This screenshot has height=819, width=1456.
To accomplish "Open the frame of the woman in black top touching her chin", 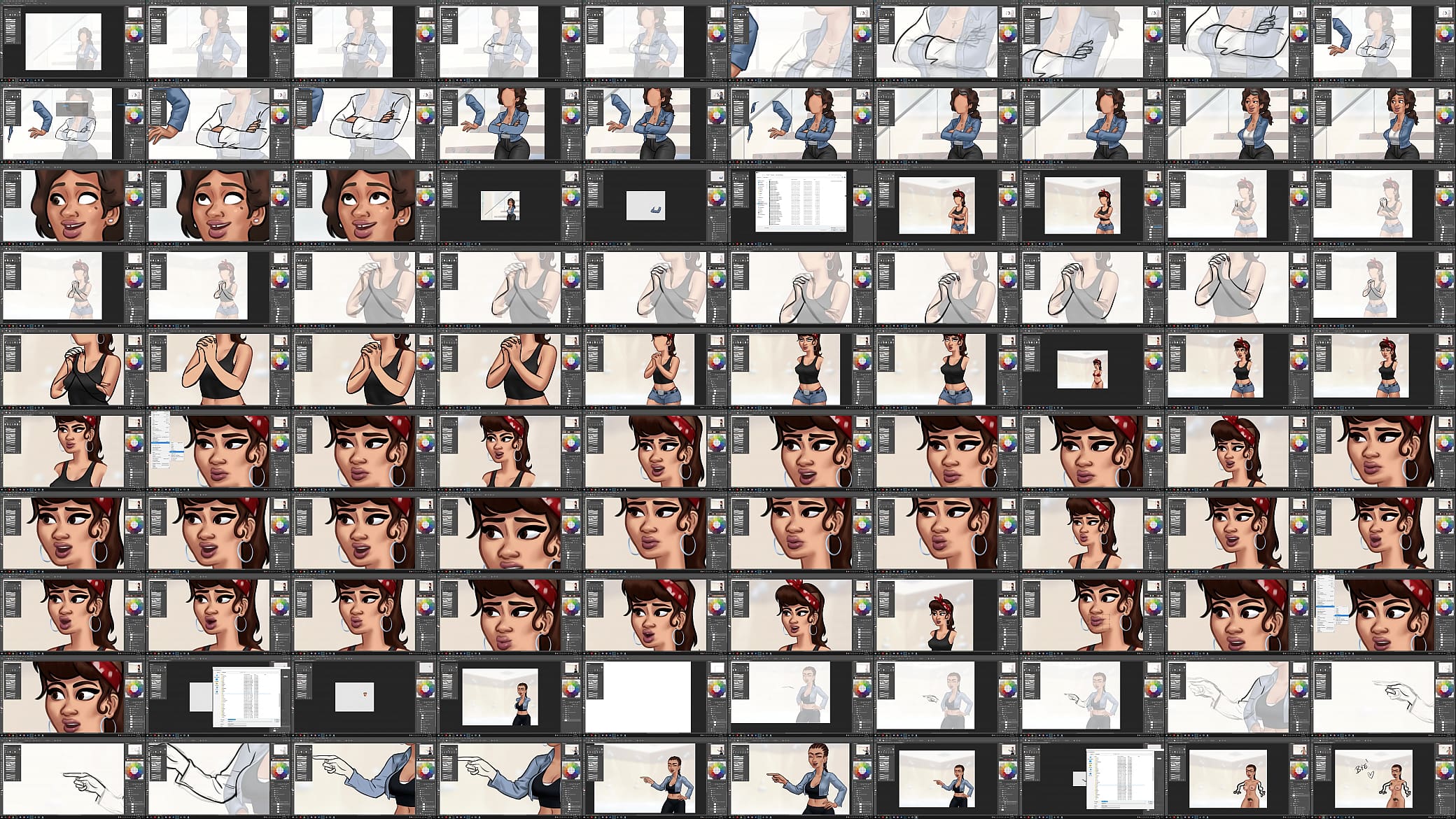I will pos(510,696).
